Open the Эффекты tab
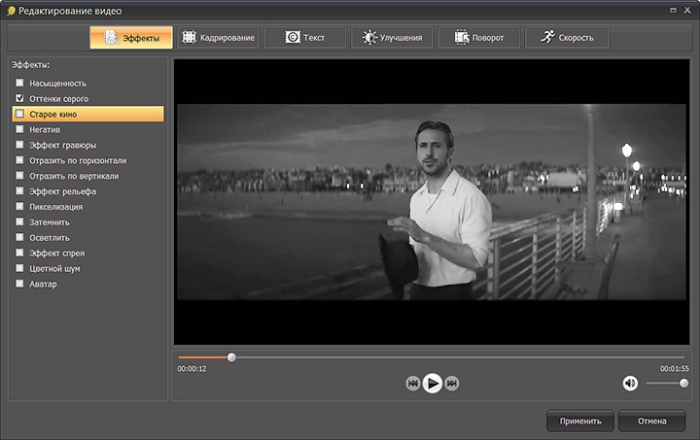This screenshot has width=700, height=440. coord(131,37)
